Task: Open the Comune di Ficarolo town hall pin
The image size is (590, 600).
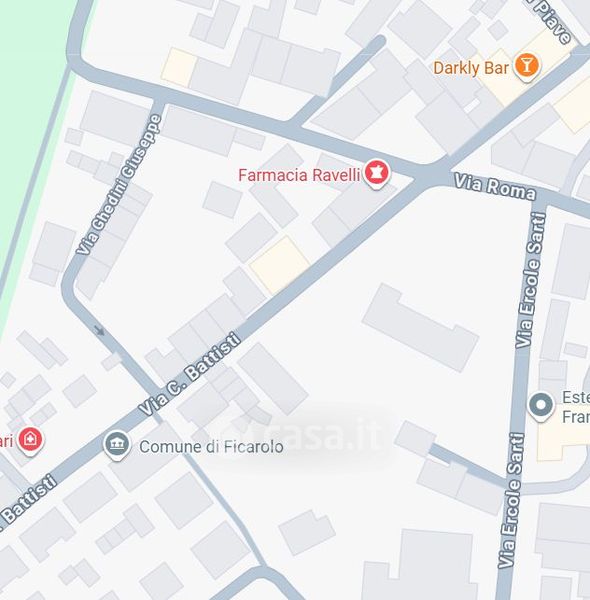Action: 117,445
